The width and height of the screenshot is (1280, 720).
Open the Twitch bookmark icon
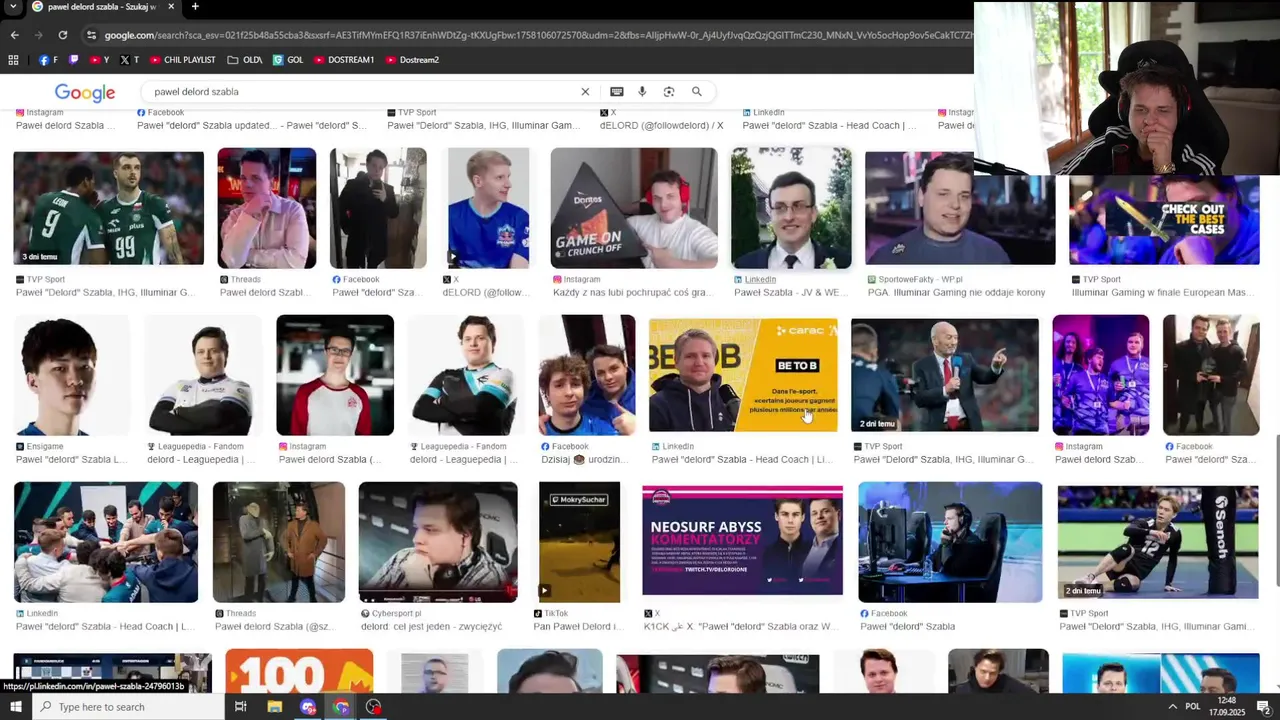(73, 60)
